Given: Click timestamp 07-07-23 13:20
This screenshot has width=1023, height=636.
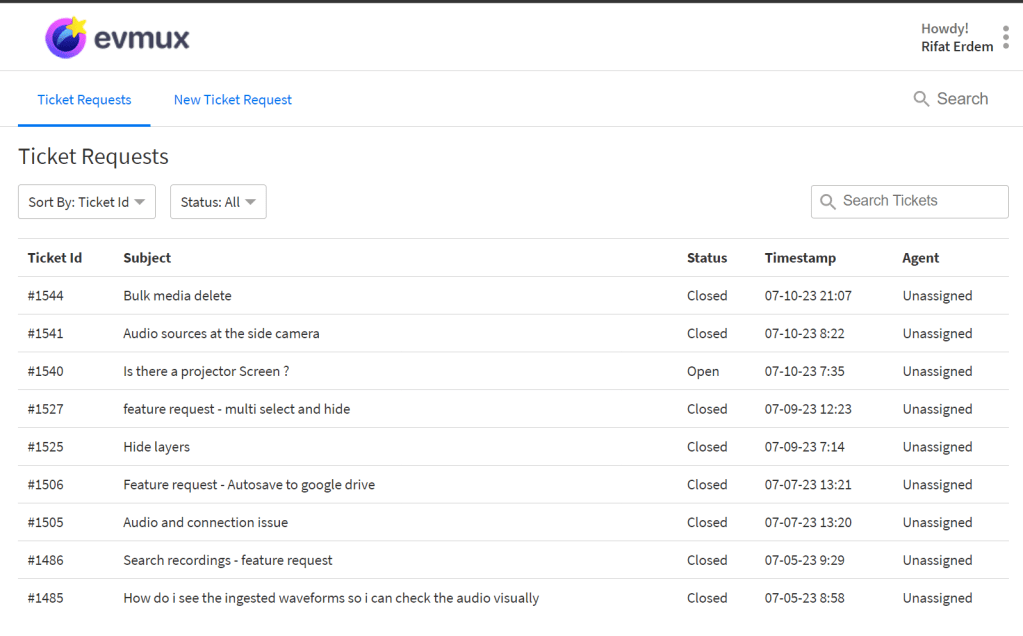Looking at the screenshot, I should click(808, 522).
